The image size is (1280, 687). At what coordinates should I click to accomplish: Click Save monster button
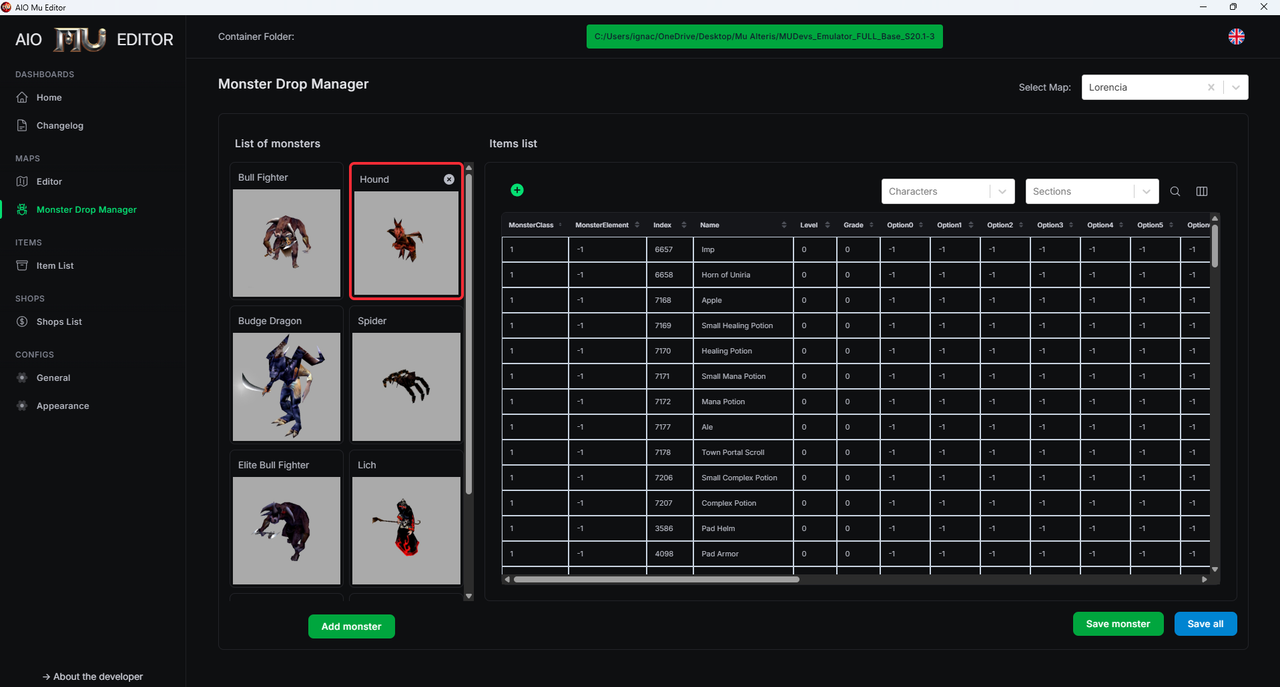pos(1118,624)
